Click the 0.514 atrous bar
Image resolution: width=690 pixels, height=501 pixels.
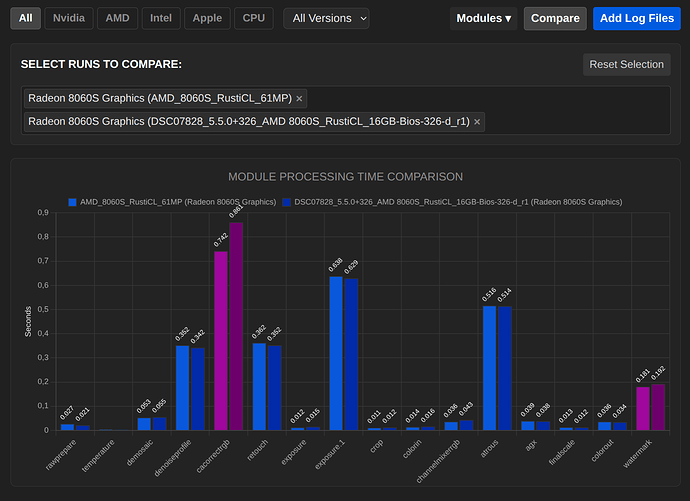coord(505,368)
